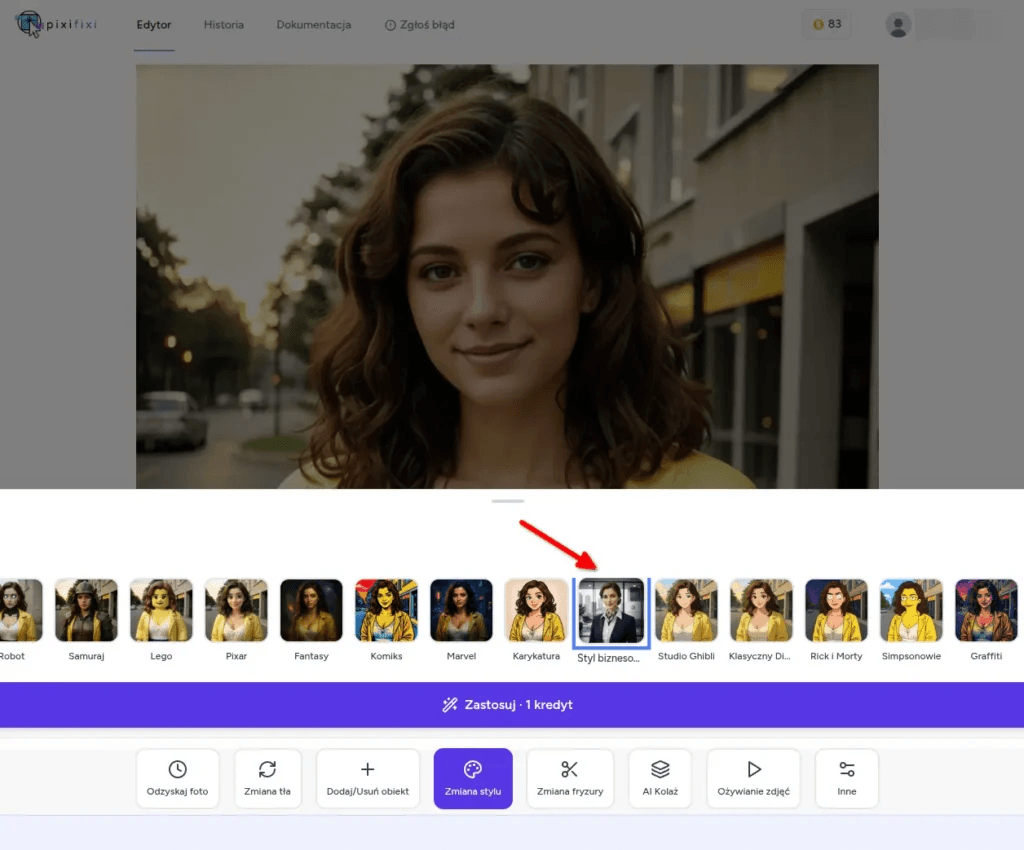Viewport: 1024px width, 850px height.
Task: Open the user profile avatar
Action: point(898,25)
